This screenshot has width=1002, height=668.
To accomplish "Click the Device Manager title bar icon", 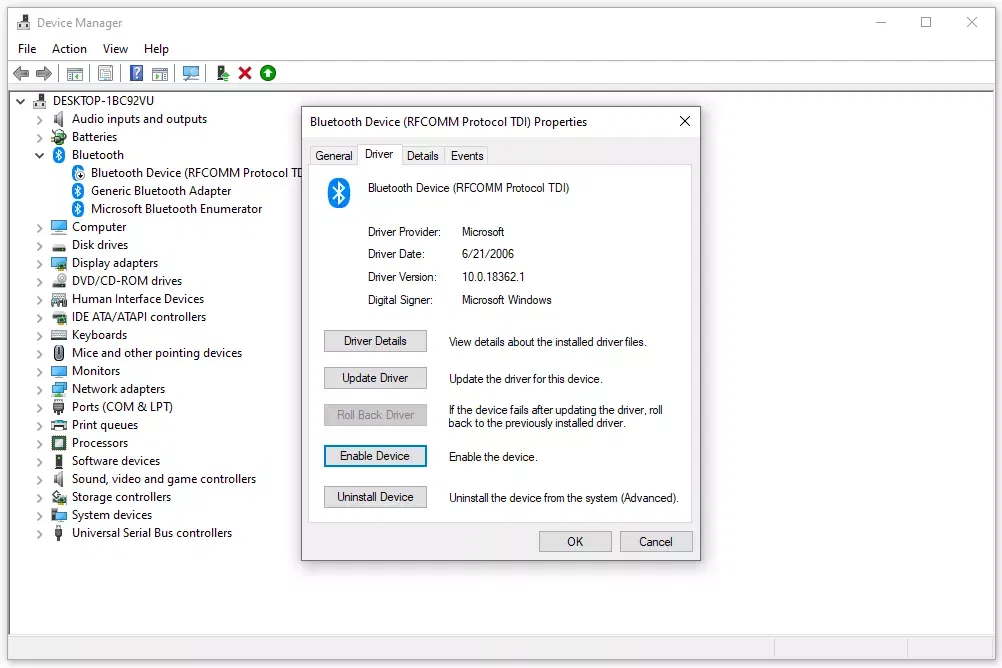I will click(24, 22).
